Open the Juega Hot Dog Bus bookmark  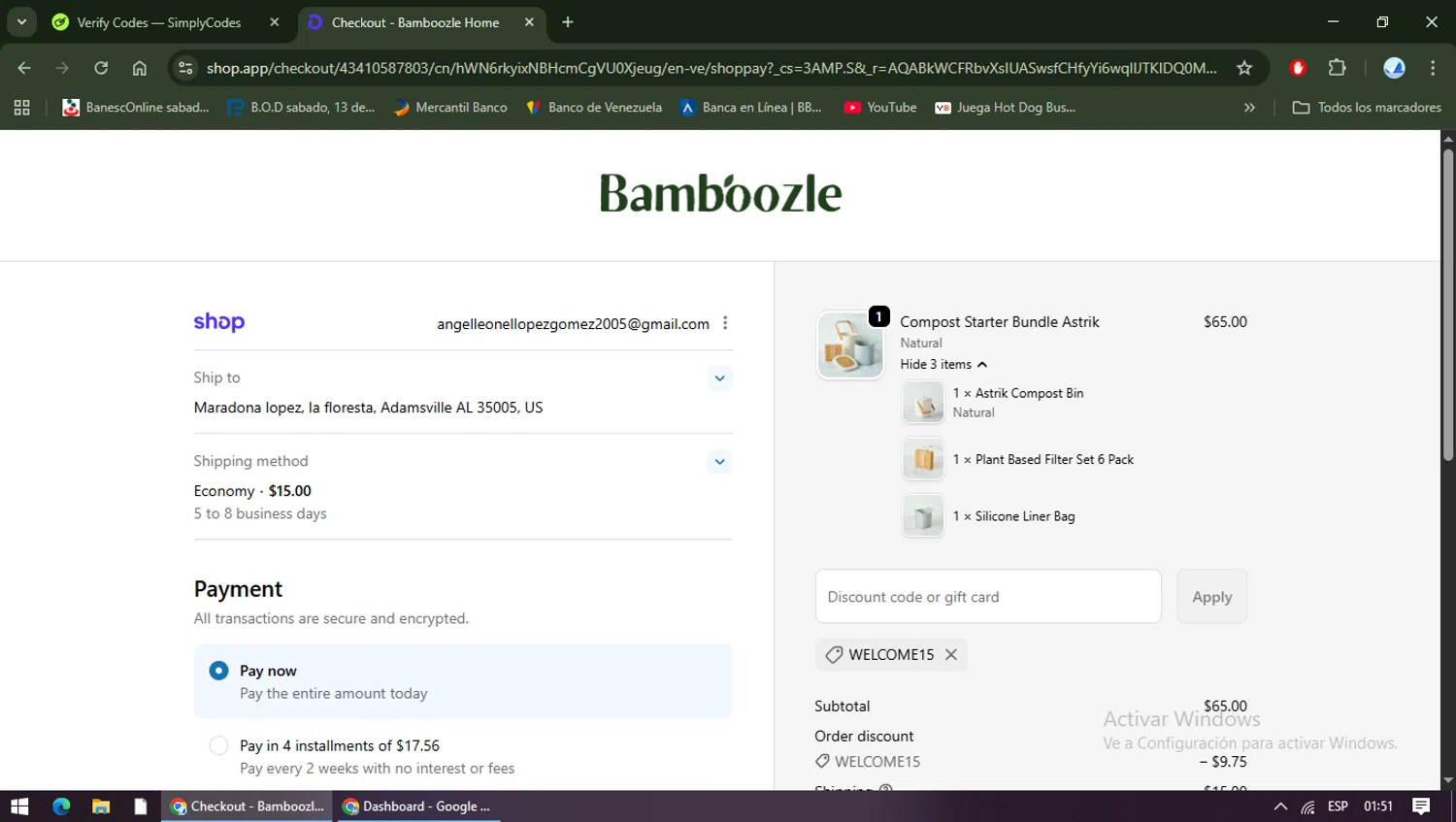(1005, 108)
